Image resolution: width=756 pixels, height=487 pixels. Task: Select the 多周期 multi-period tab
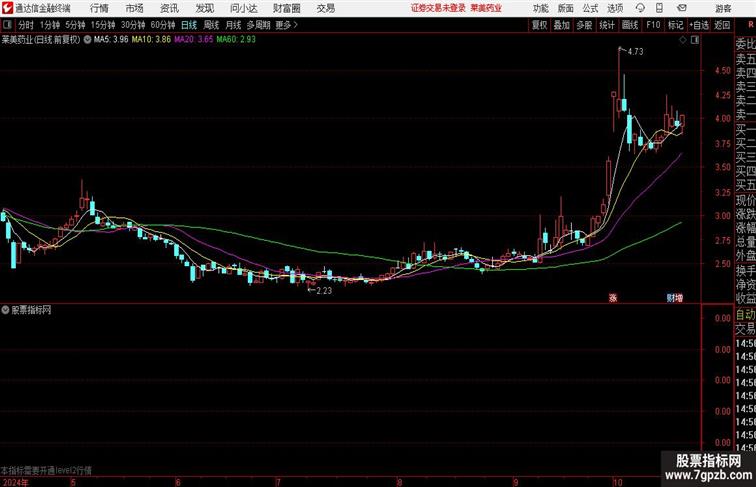(258, 25)
